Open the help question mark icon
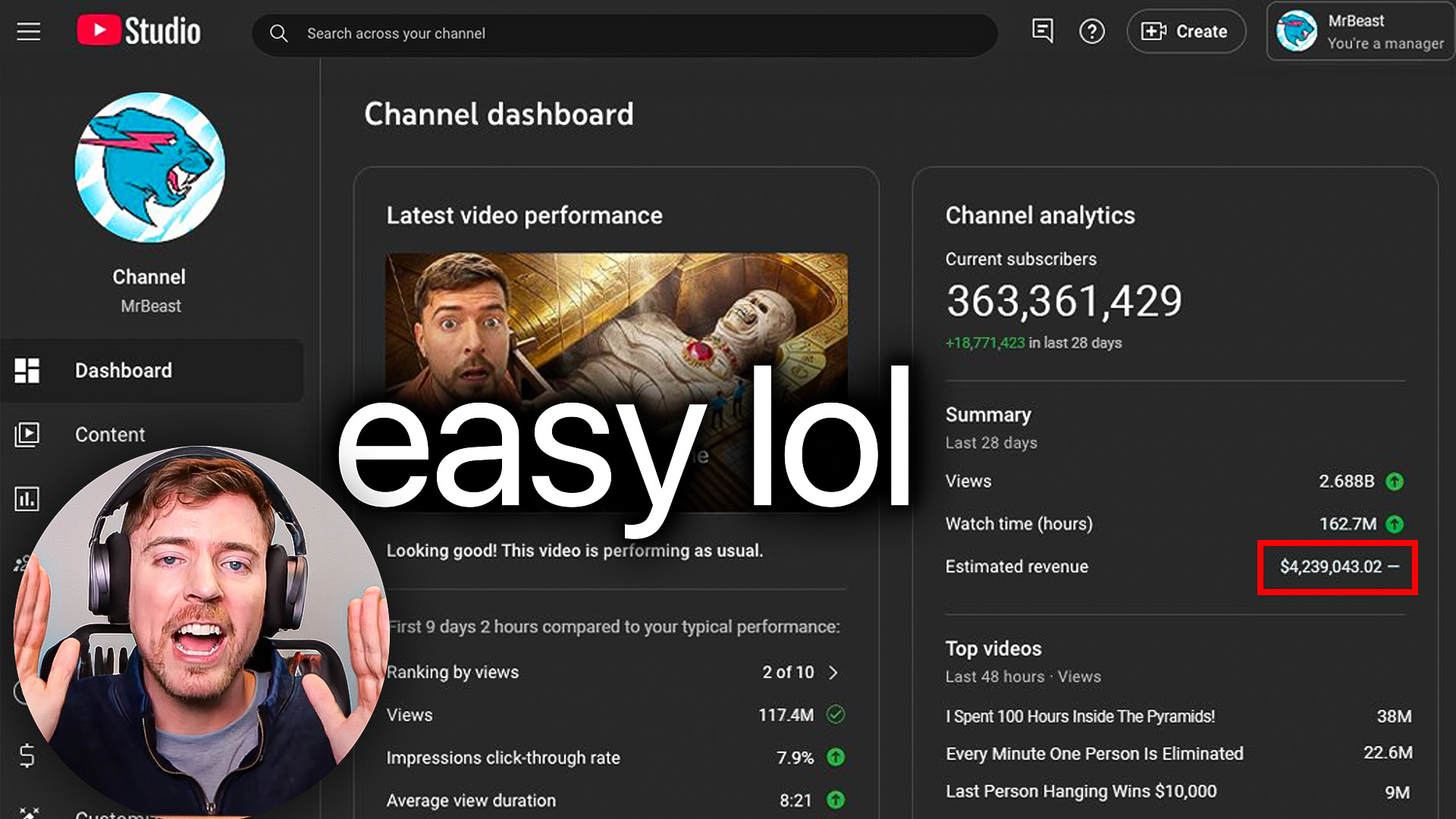 click(x=1091, y=32)
